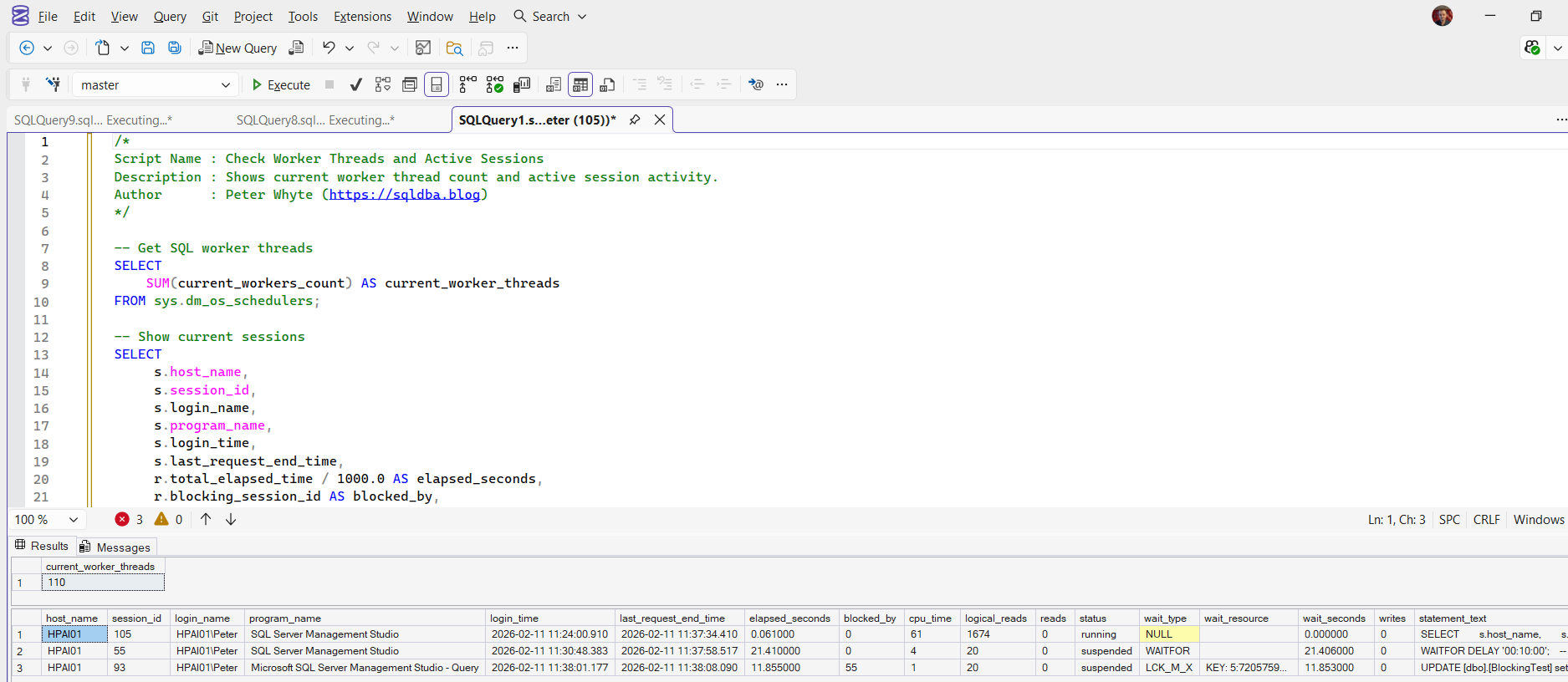The image size is (1568, 682).
Task: Toggle Results to Grid output mode
Action: click(x=580, y=84)
